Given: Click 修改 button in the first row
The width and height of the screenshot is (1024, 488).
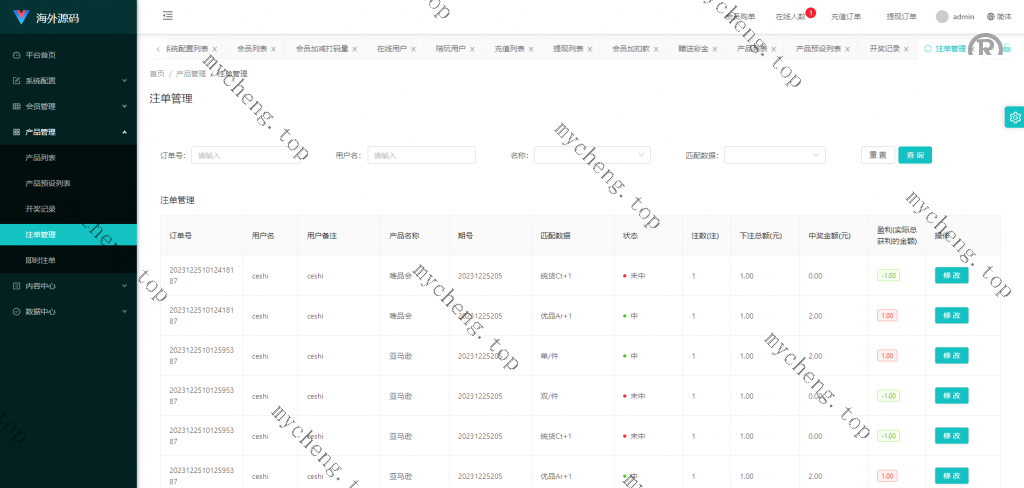Looking at the screenshot, I should (951, 276).
